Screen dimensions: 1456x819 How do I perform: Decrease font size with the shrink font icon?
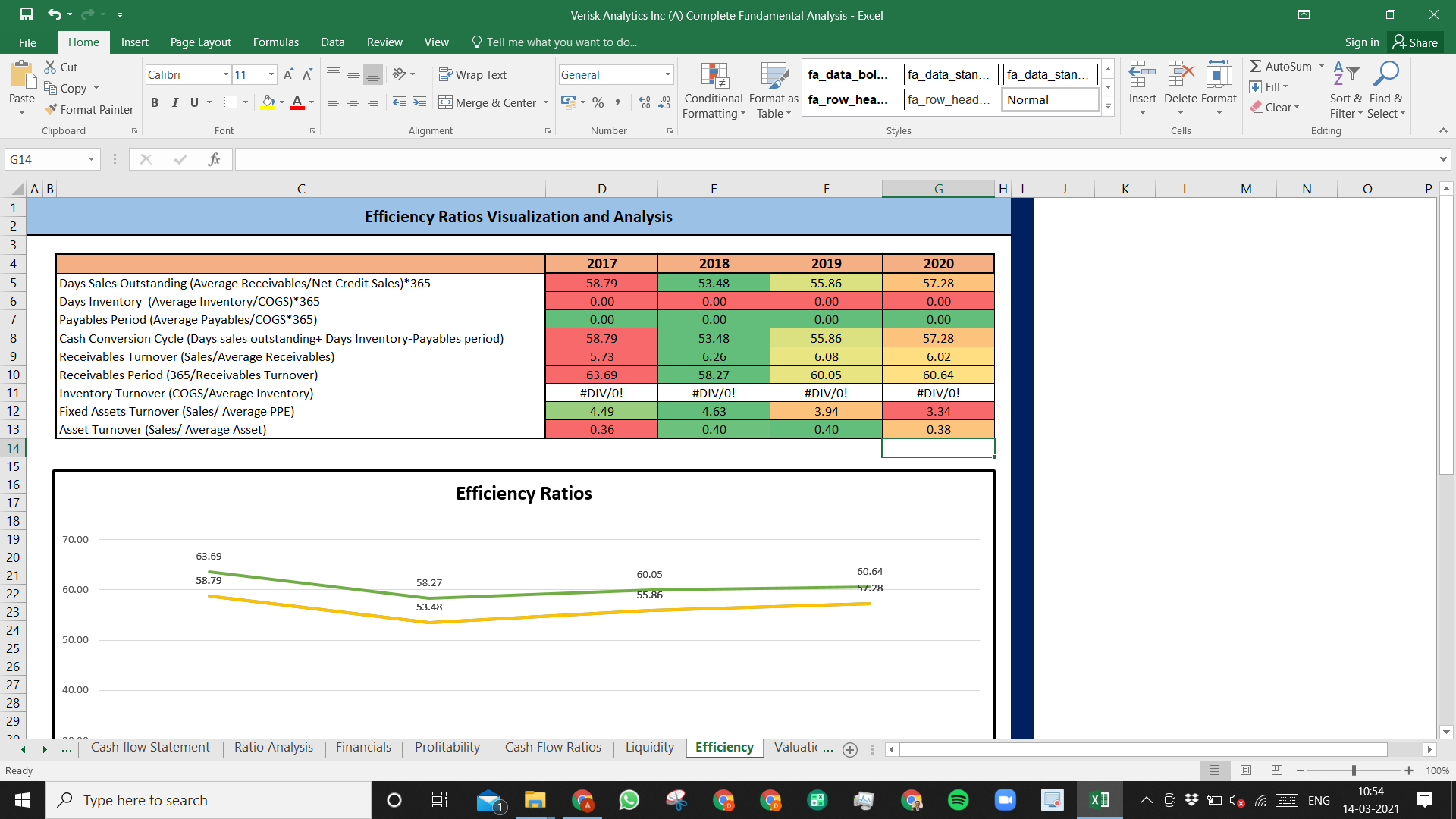tap(307, 74)
